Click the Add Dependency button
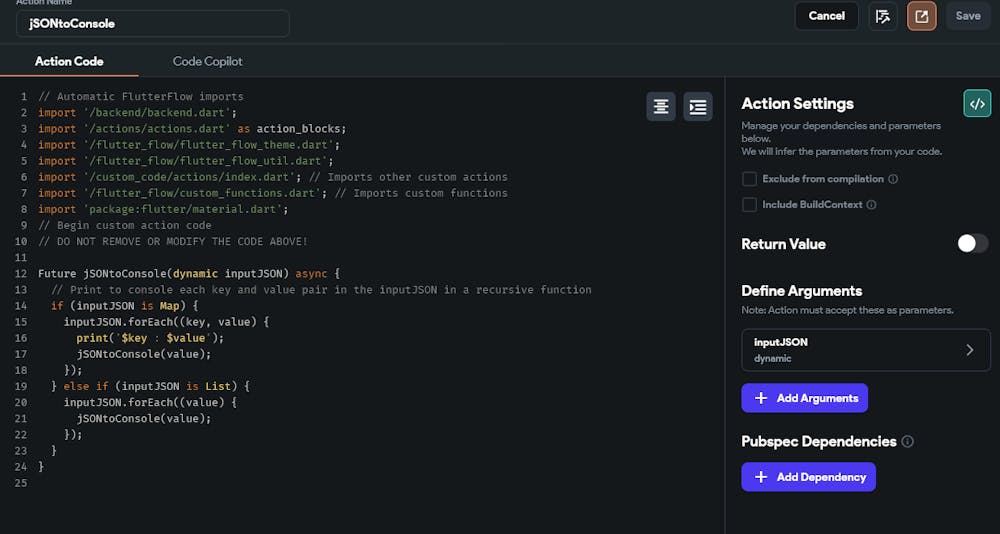This screenshot has height=534, width=1000. [808, 477]
